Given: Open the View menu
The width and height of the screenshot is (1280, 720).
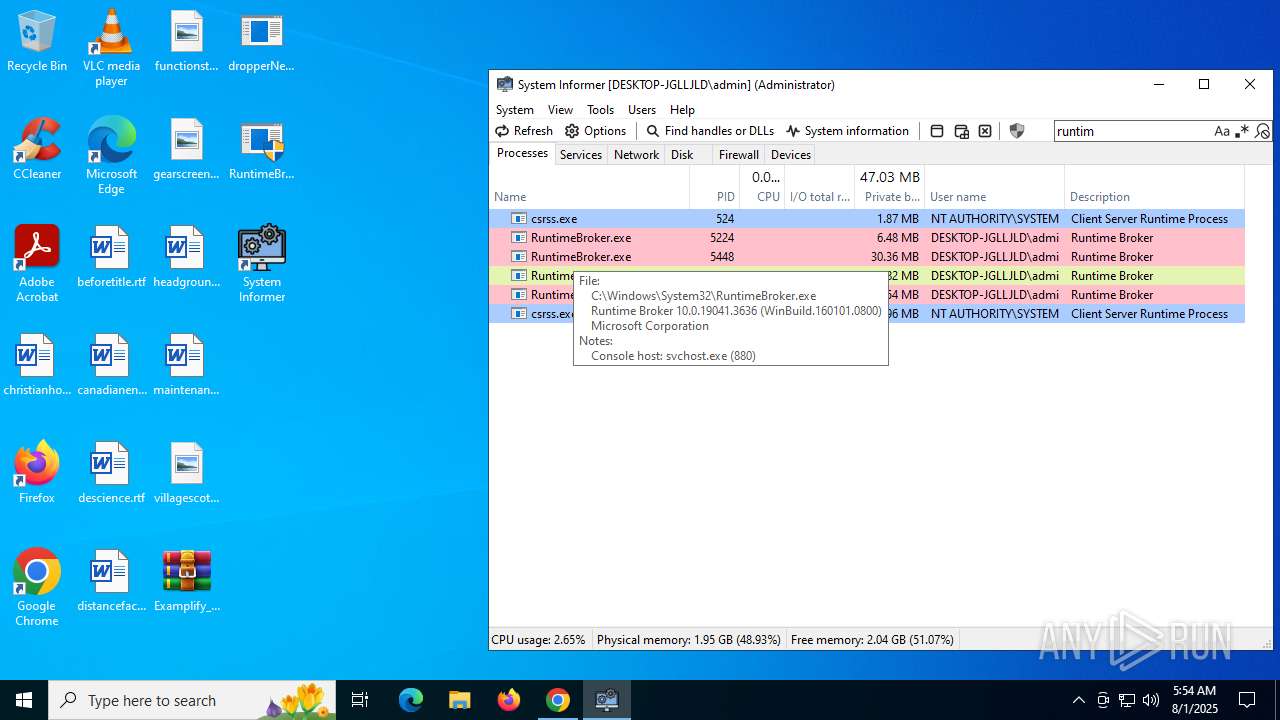Looking at the screenshot, I should click(x=560, y=110).
